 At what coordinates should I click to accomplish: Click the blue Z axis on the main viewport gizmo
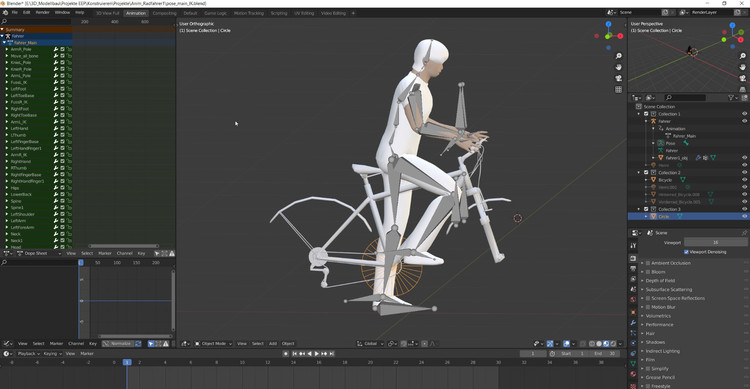608,24
